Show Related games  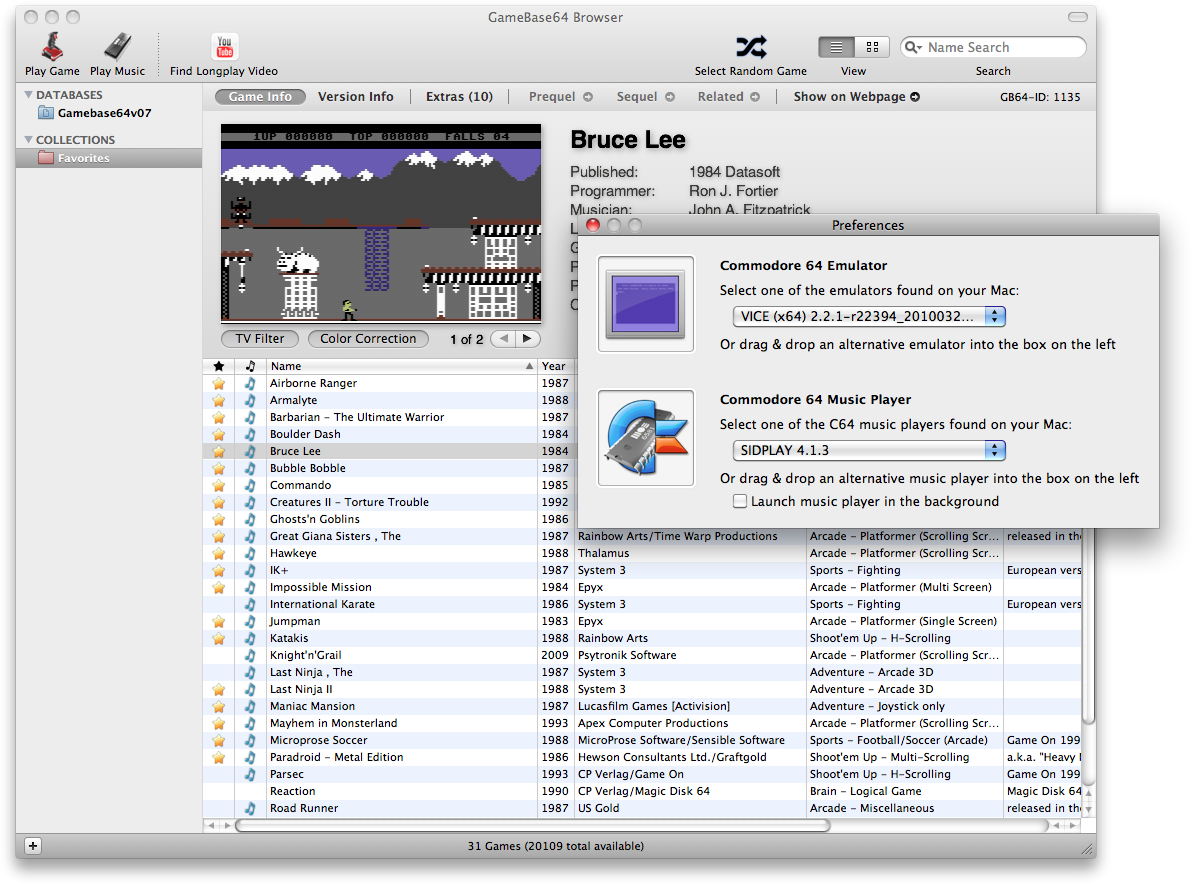(x=728, y=97)
